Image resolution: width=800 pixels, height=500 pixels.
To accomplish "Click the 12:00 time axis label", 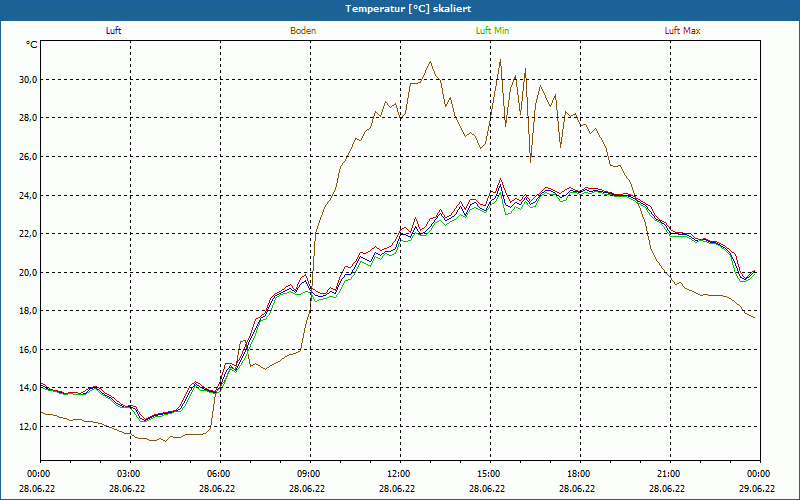I will (401, 474).
